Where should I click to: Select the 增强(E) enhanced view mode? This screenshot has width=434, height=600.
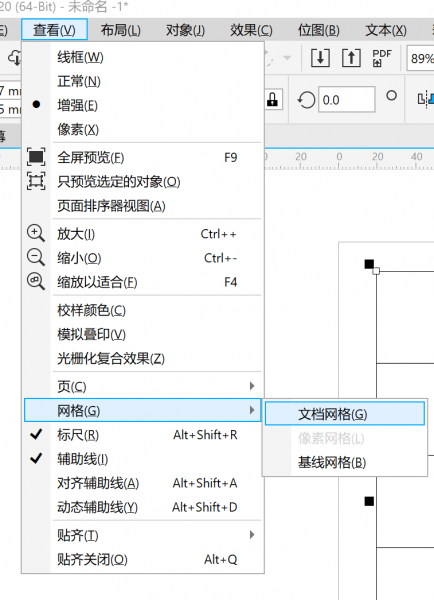coord(143,105)
